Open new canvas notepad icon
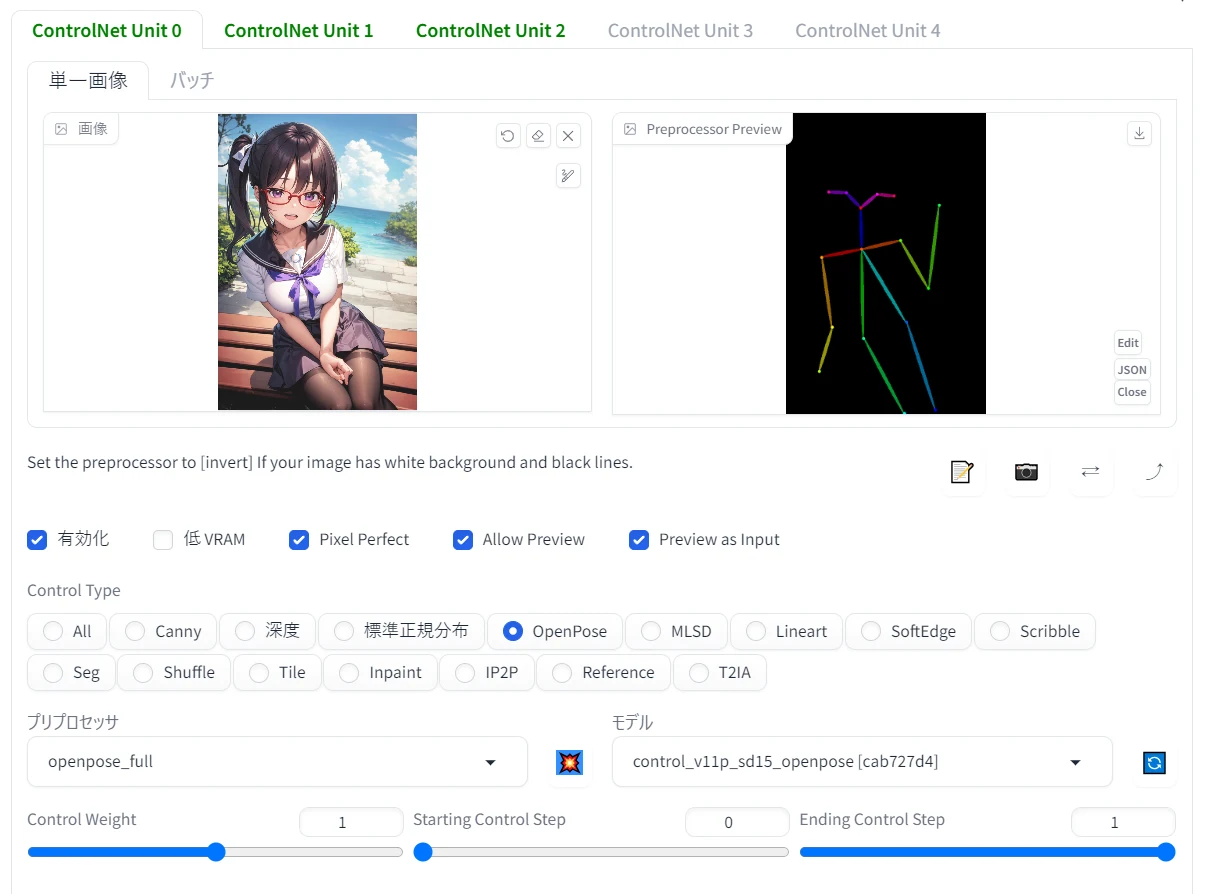This screenshot has width=1206, height=894. coord(962,472)
